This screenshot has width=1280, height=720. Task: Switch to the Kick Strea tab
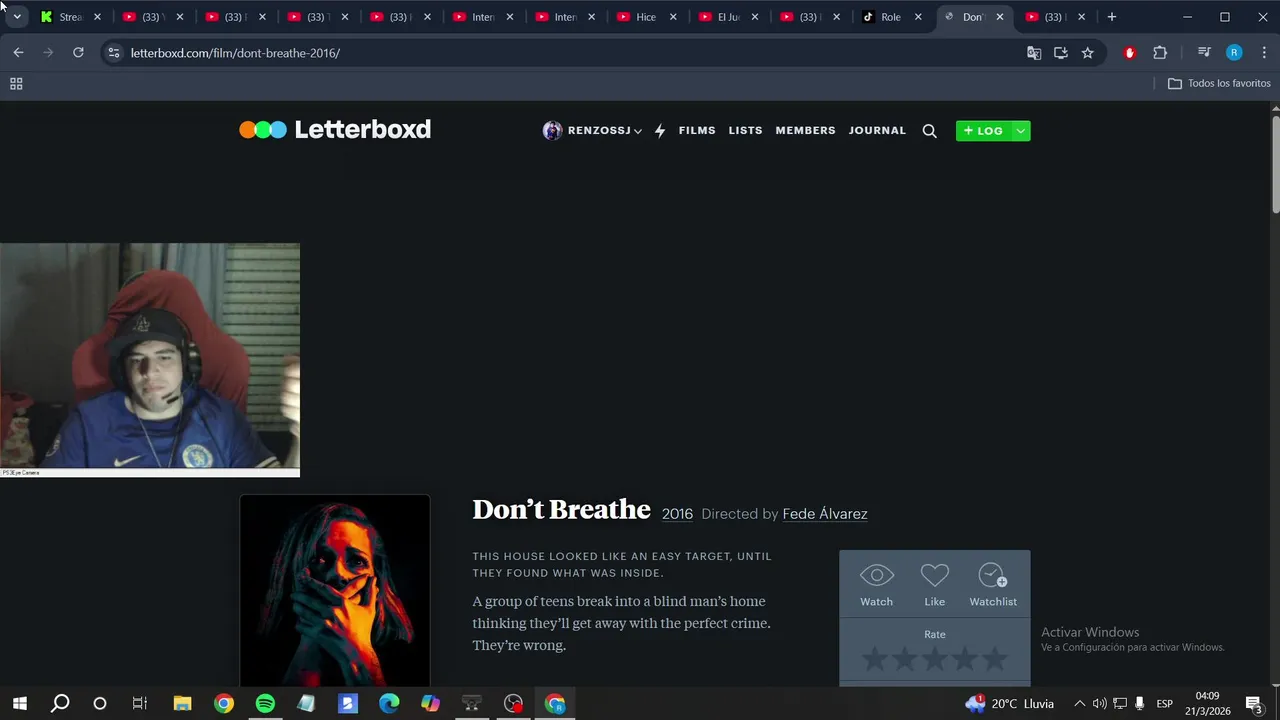(x=71, y=17)
